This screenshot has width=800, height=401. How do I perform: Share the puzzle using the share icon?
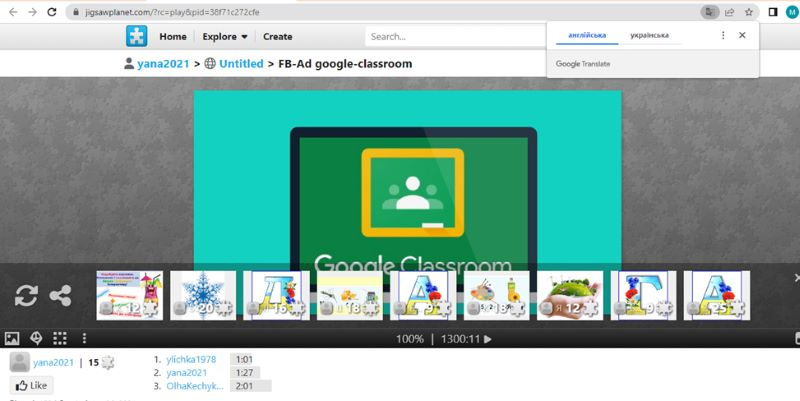60,295
